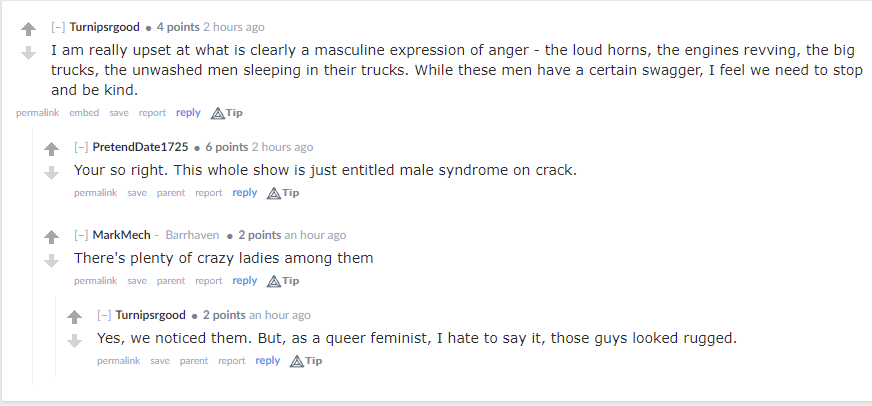This screenshot has height=406, width=872.
Task: Collapse PretendDate1725's comment
Action: pyautogui.click(x=81, y=147)
